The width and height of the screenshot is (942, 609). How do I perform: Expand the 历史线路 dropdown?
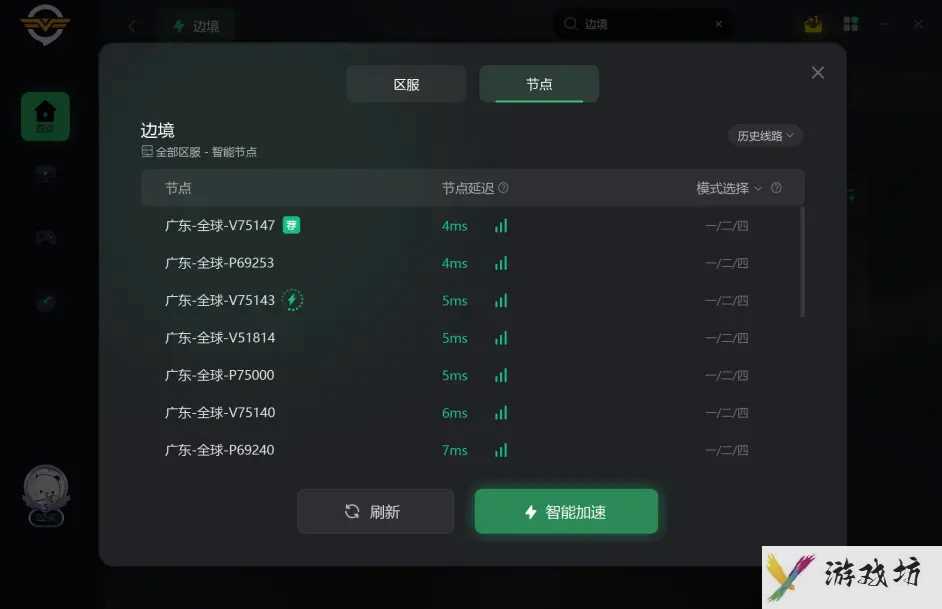[765, 136]
